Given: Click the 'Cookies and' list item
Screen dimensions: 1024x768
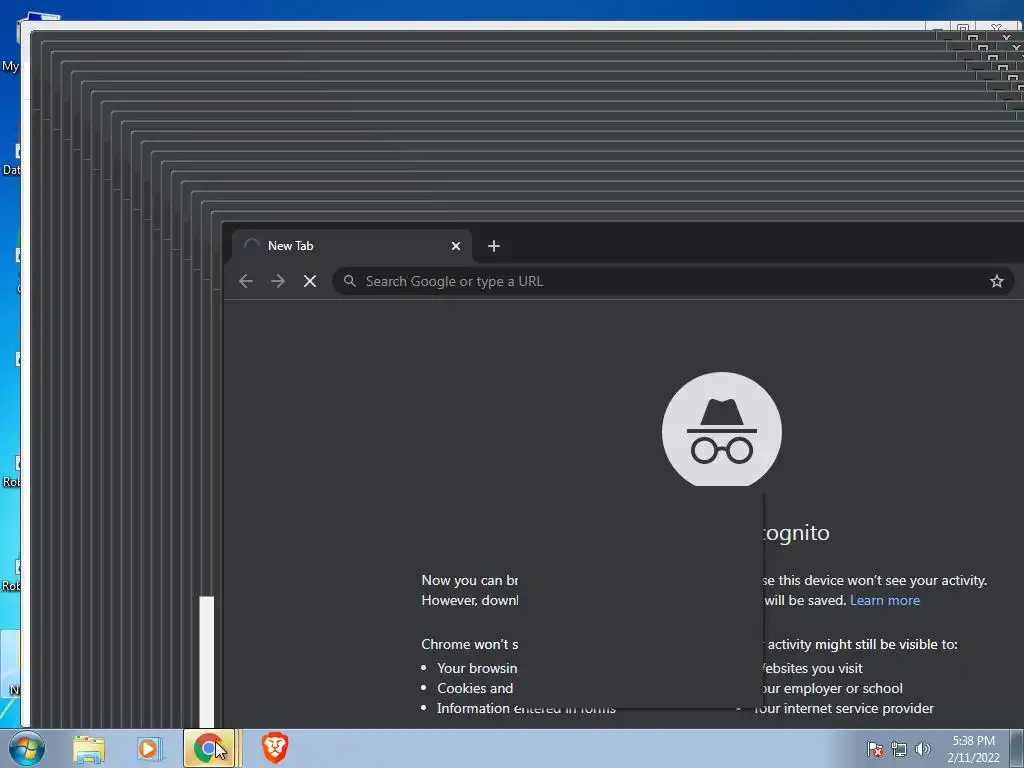Looking at the screenshot, I should click(475, 688).
